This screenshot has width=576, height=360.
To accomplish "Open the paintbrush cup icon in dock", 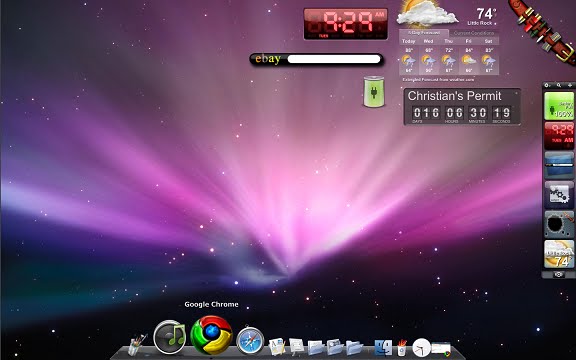I will click(x=137, y=345).
